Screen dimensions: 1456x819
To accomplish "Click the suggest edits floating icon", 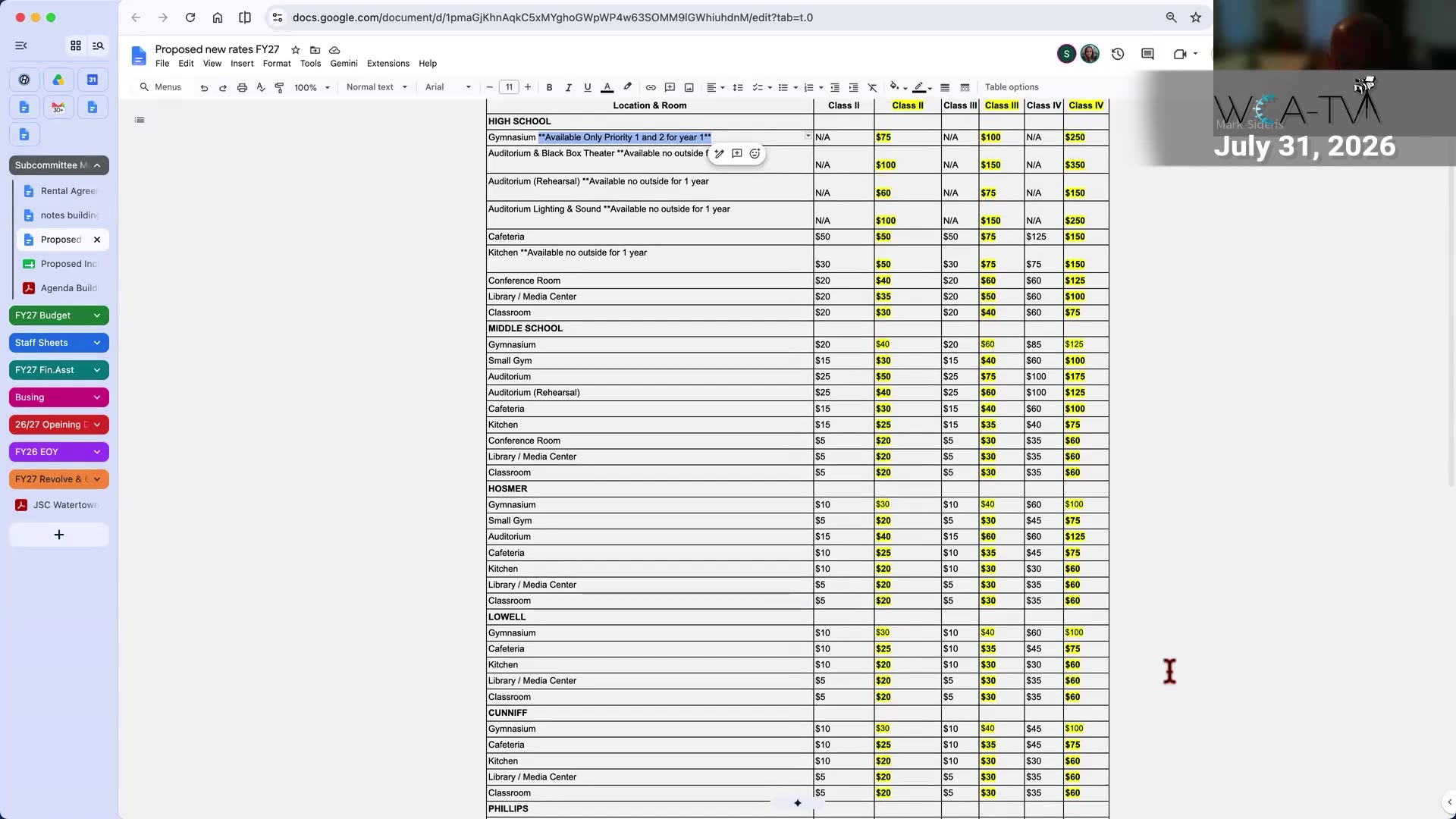I will point(719,154).
